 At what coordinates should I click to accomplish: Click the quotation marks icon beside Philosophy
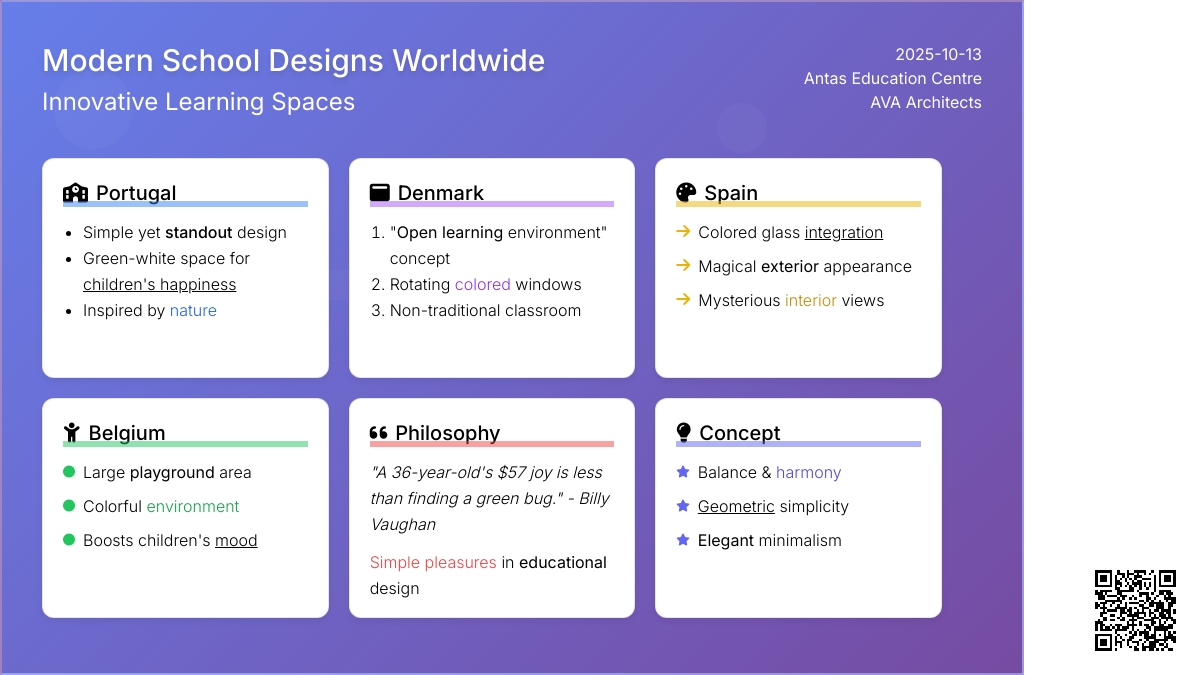click(378, 433)
